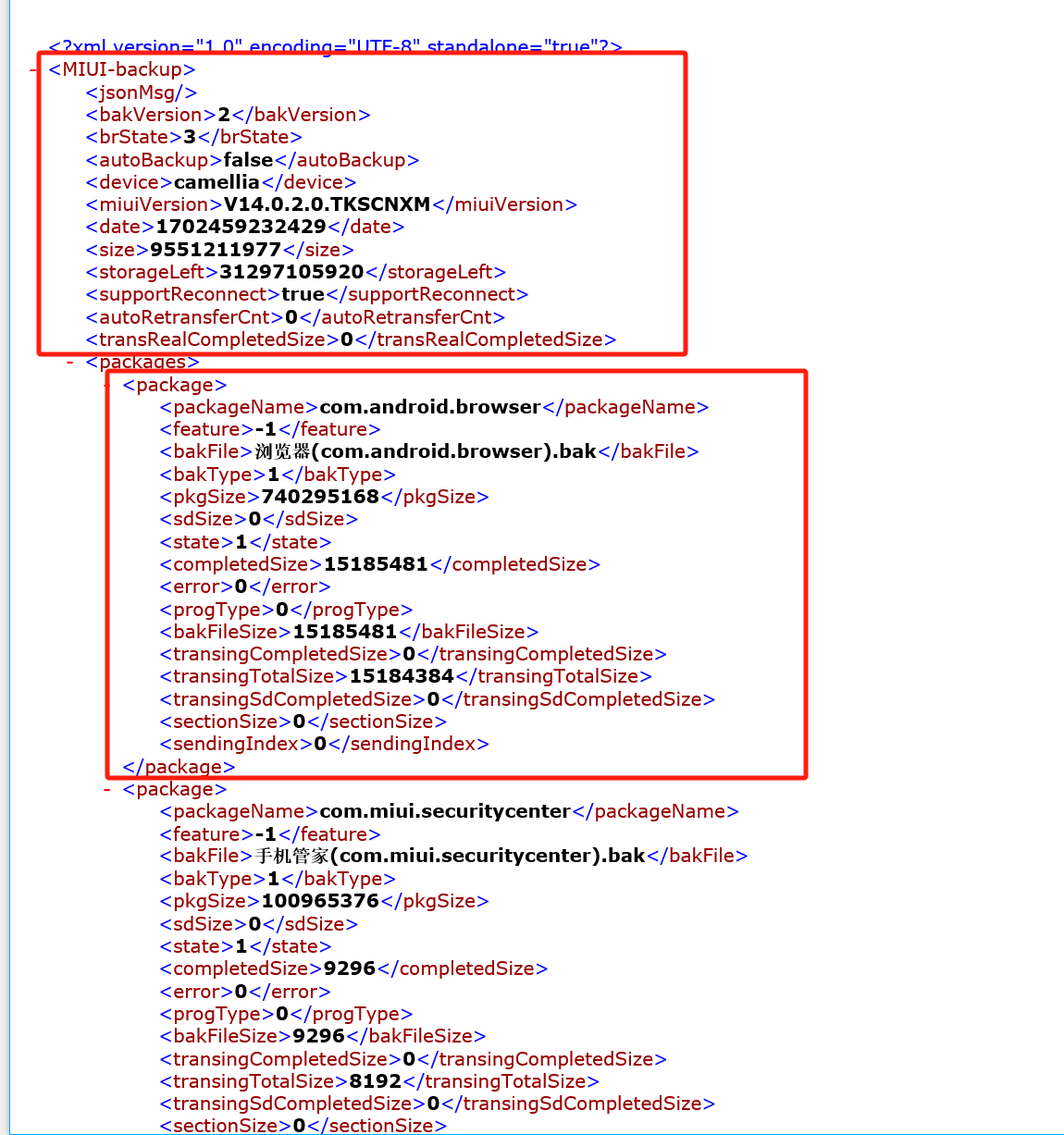Collapse the packages node
Image resolution: width=1064 pixels, height=1135 pixels.
click(70, 362)
